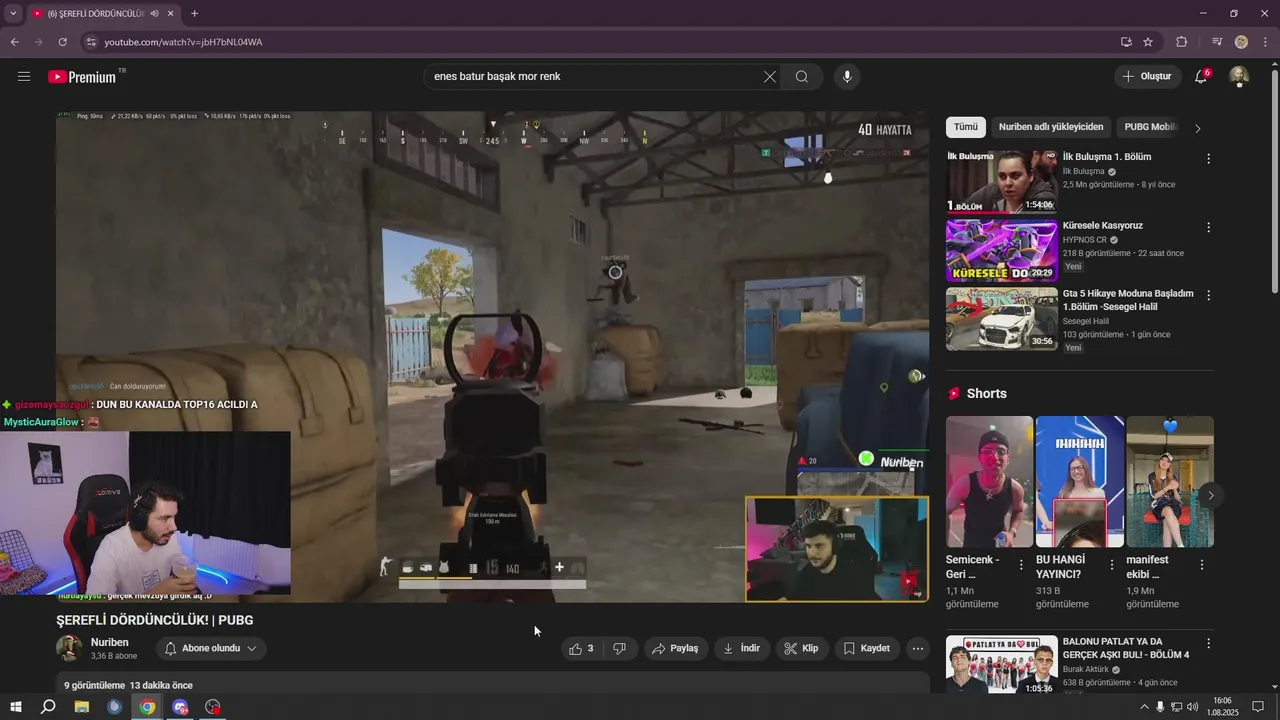Click the Paylaş share button
This screenshot has width=1280, height=720.
coord(675,648)
